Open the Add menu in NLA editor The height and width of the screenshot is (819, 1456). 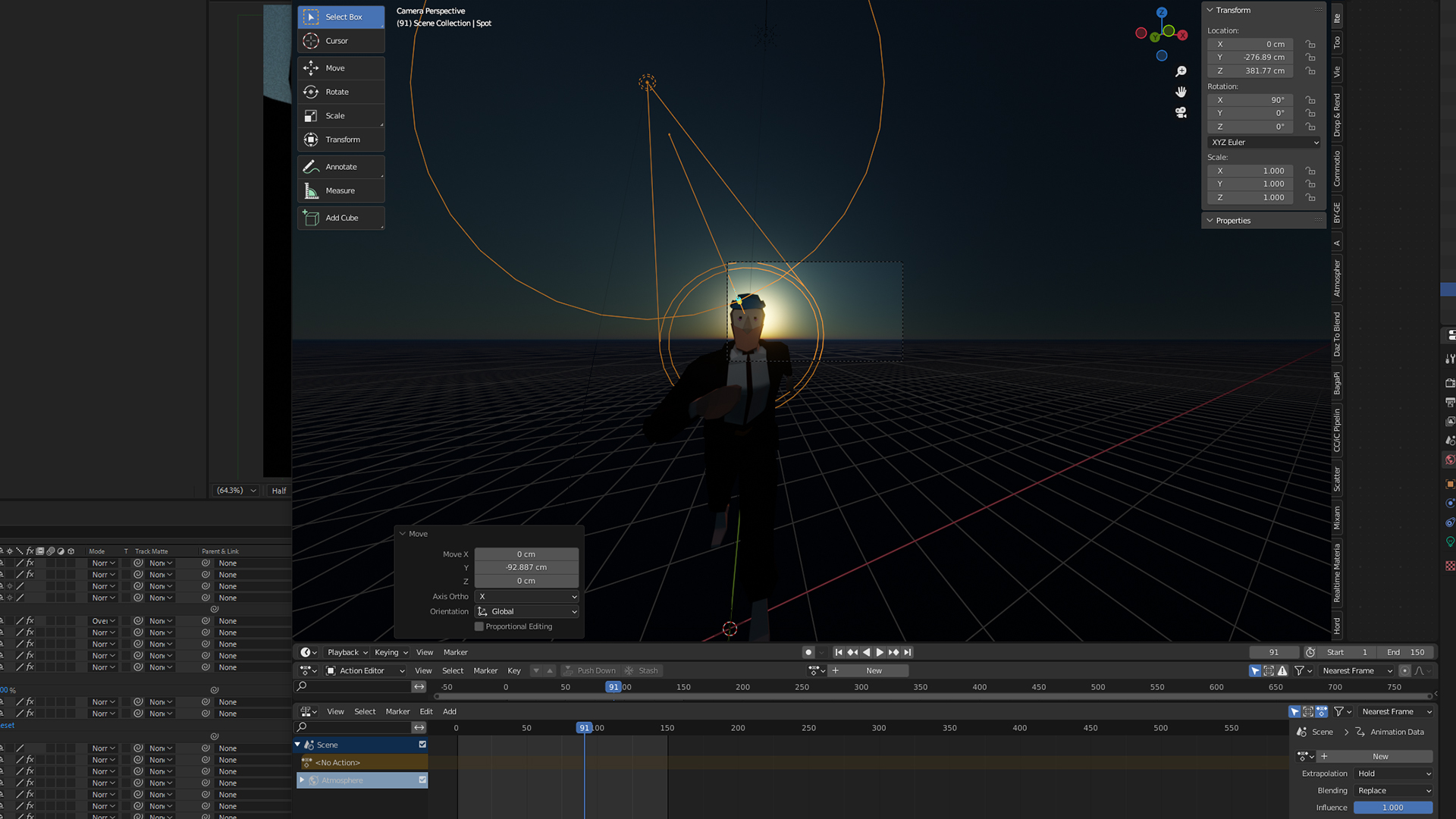tap(450, 711)
